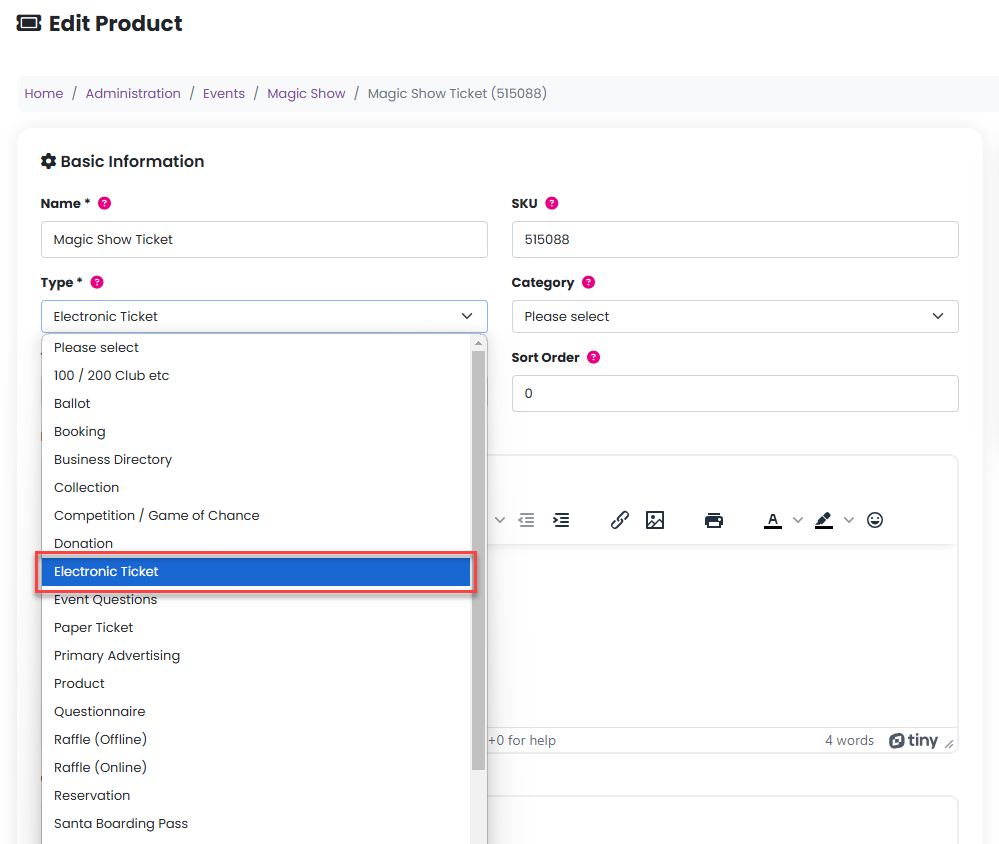Screen dimensions: 999x844
Task: Select Collection type option
Action: [x=256, y=488]
